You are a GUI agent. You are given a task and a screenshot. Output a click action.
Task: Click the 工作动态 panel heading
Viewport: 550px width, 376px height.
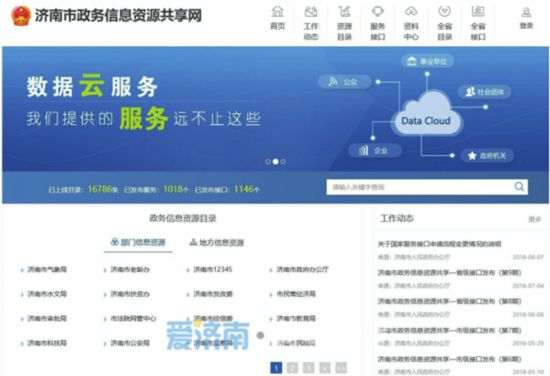(x=397, y=218)
